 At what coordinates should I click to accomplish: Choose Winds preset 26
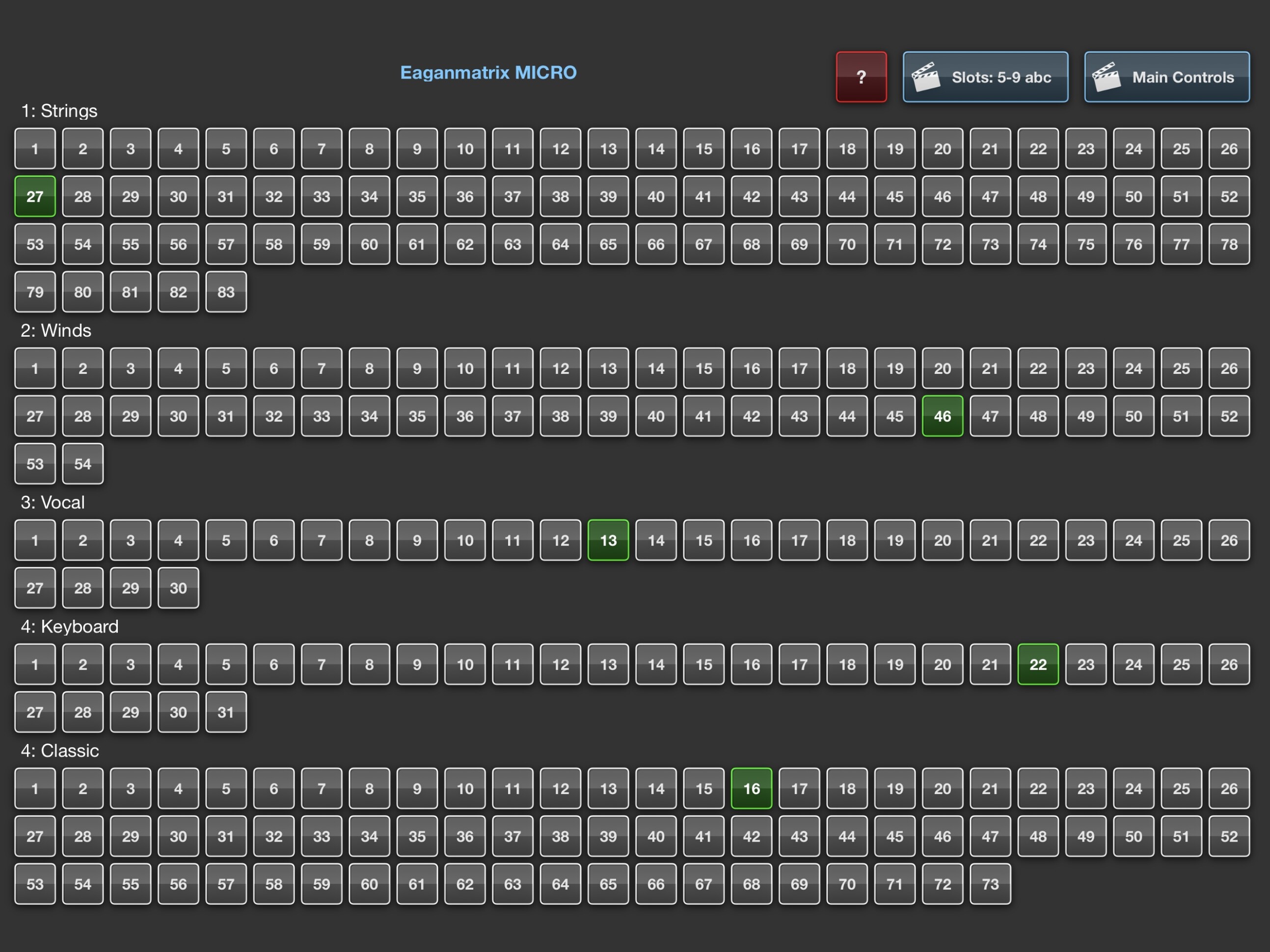click(1229, 368)
